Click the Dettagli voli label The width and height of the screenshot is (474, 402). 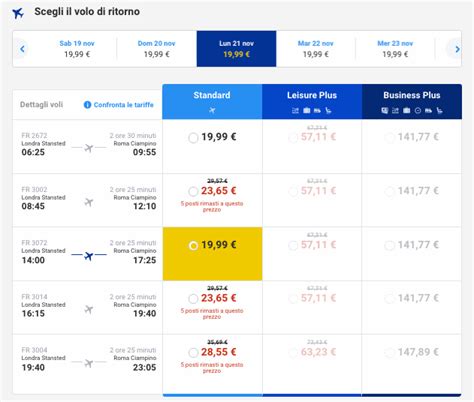pyautogui.click(x=41, y=105)
